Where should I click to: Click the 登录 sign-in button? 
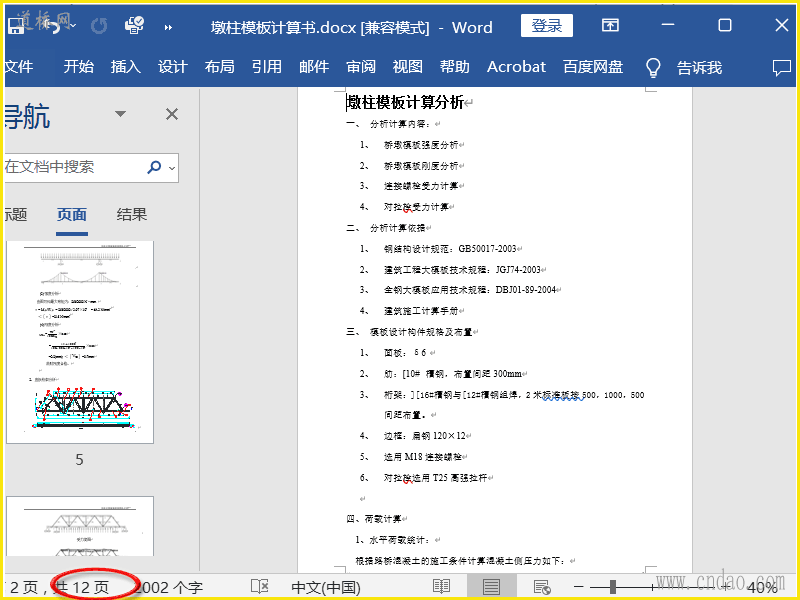click(x=546, y=26)
